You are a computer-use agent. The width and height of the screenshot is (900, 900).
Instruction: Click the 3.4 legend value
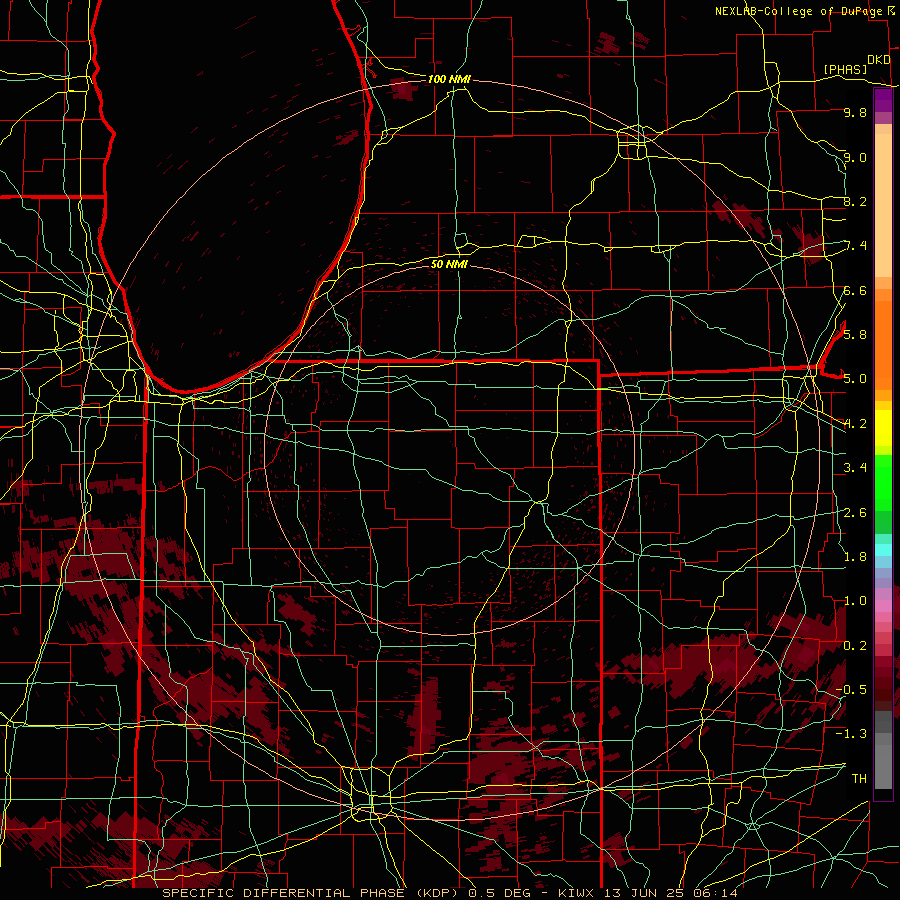[855, 468]
